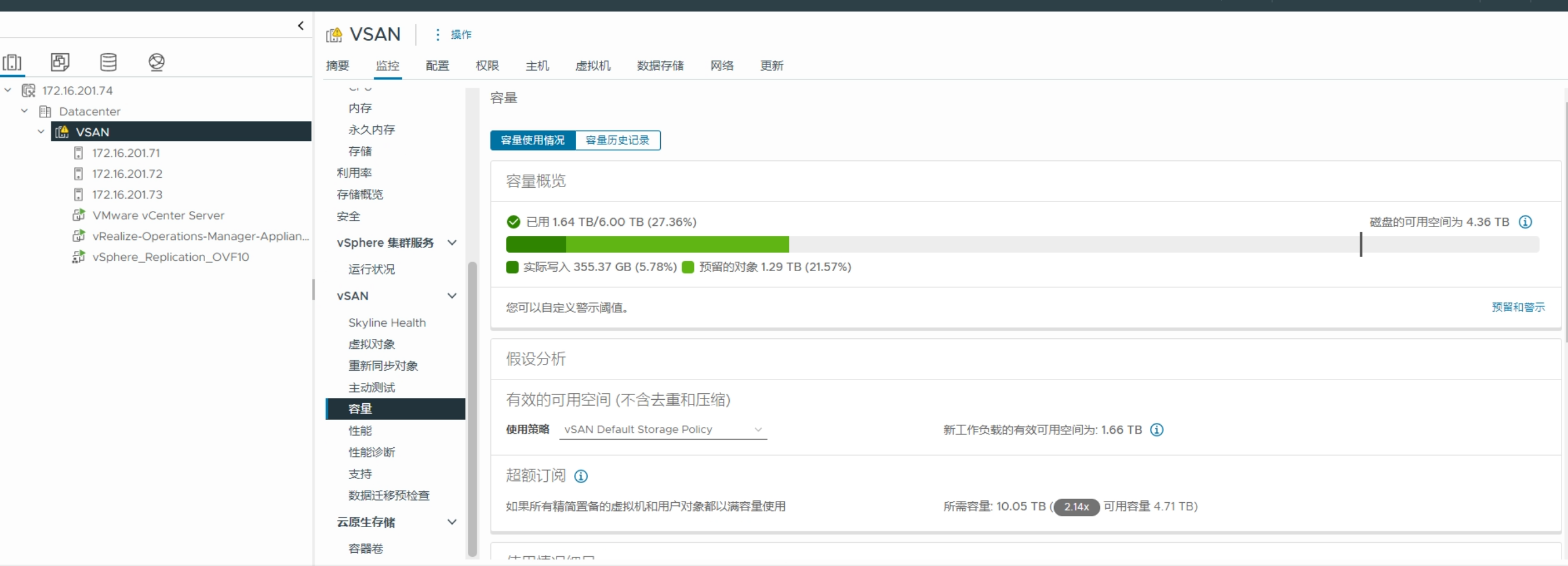This screenshot has height=566, width=1568.
Task: Open the three-dot 操作 actions menu icon
Action: [x=437, y=35]
